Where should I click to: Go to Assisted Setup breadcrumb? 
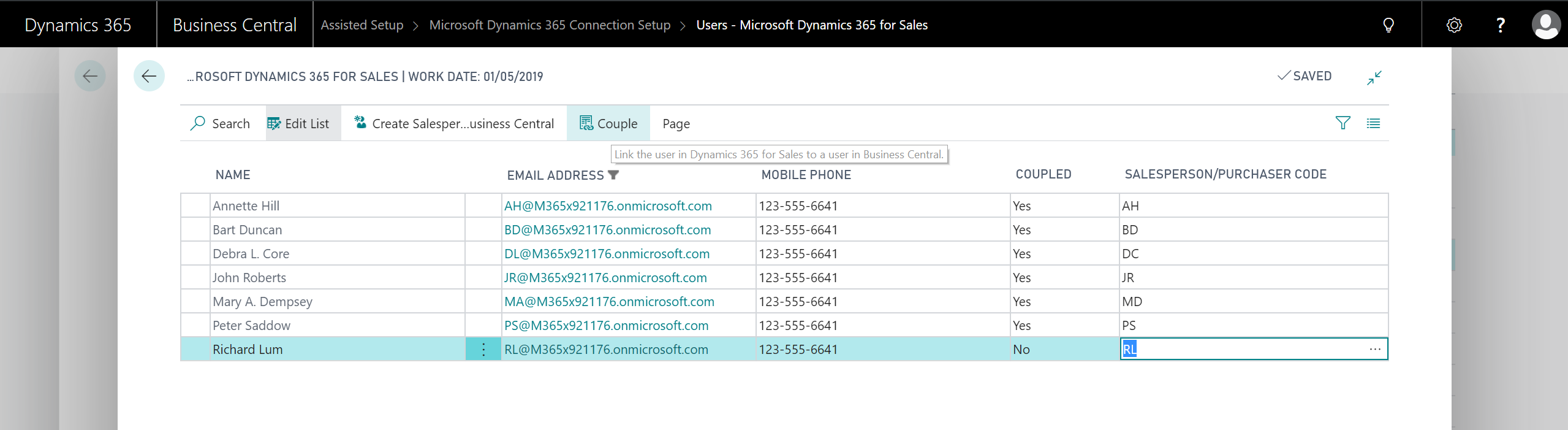pyautogui.click(x=362, y=25)
